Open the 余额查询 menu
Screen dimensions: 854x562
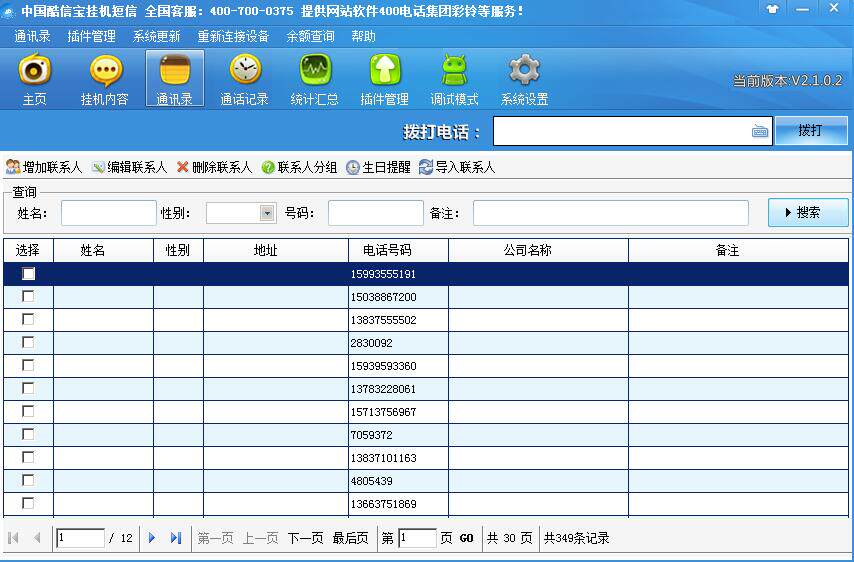click(x=310, y=36)
